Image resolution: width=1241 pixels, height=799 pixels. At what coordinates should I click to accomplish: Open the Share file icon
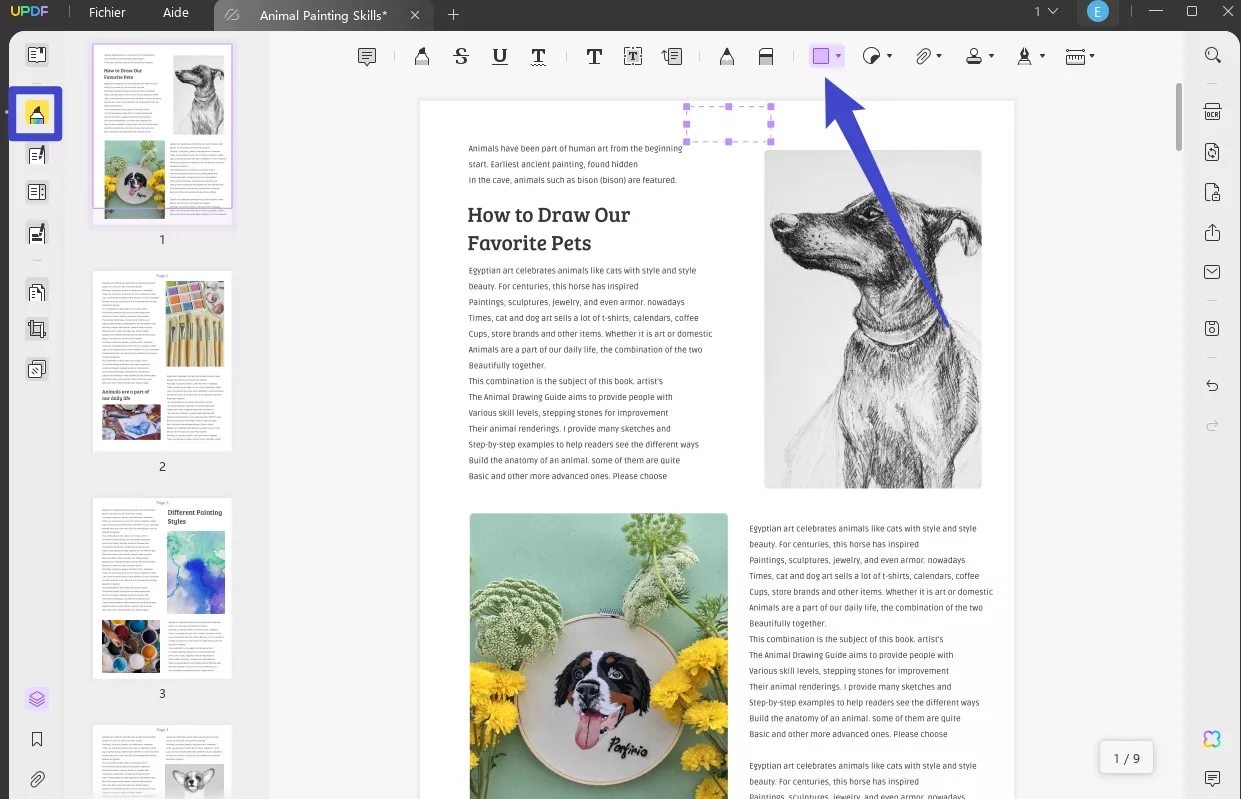coord(1212,232)
